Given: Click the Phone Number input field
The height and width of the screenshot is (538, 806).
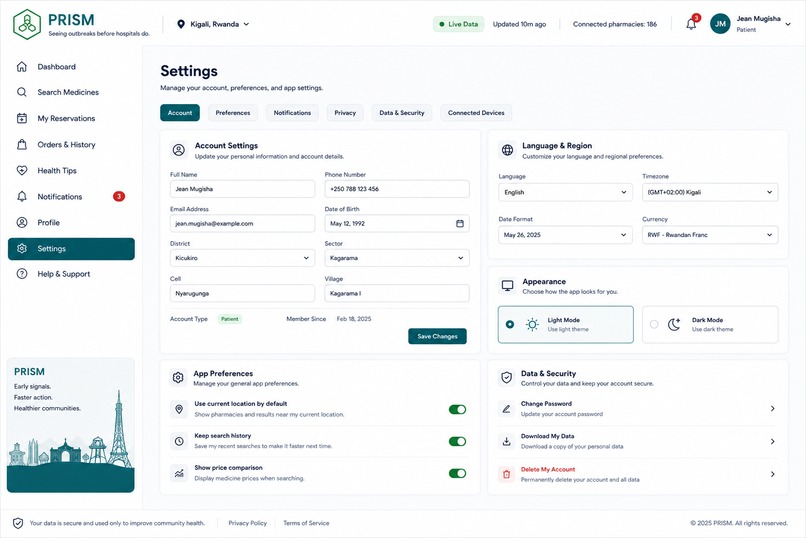Looking at the screenshot, I should coord(397,189).
